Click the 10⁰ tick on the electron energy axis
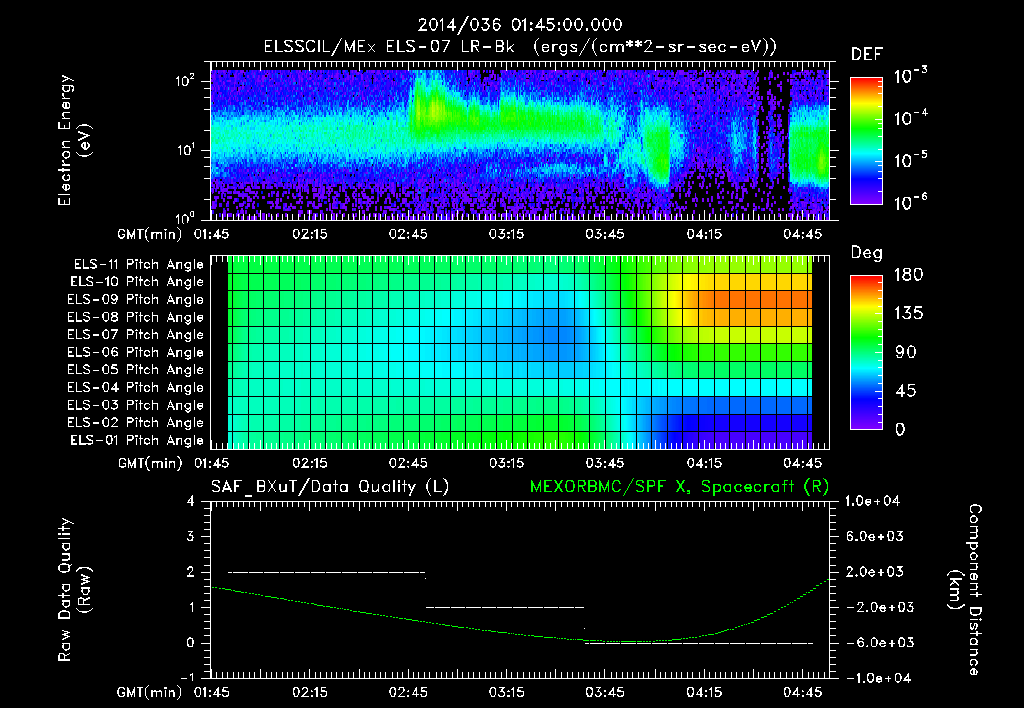 [185, 218]
